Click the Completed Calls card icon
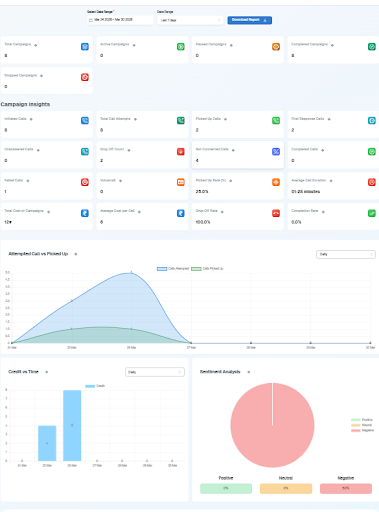The image size is (379, 512). tap(372, 152)
